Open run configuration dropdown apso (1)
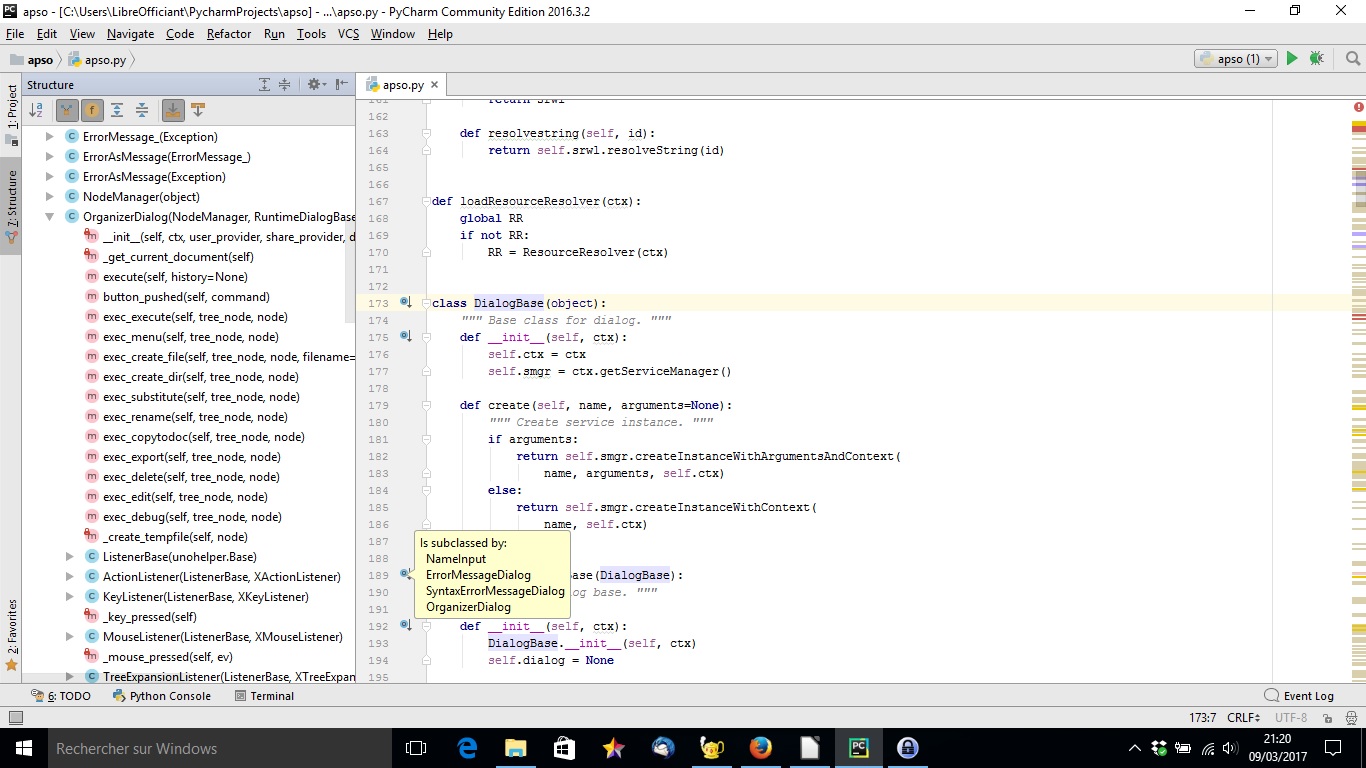 click(1236, 59)
